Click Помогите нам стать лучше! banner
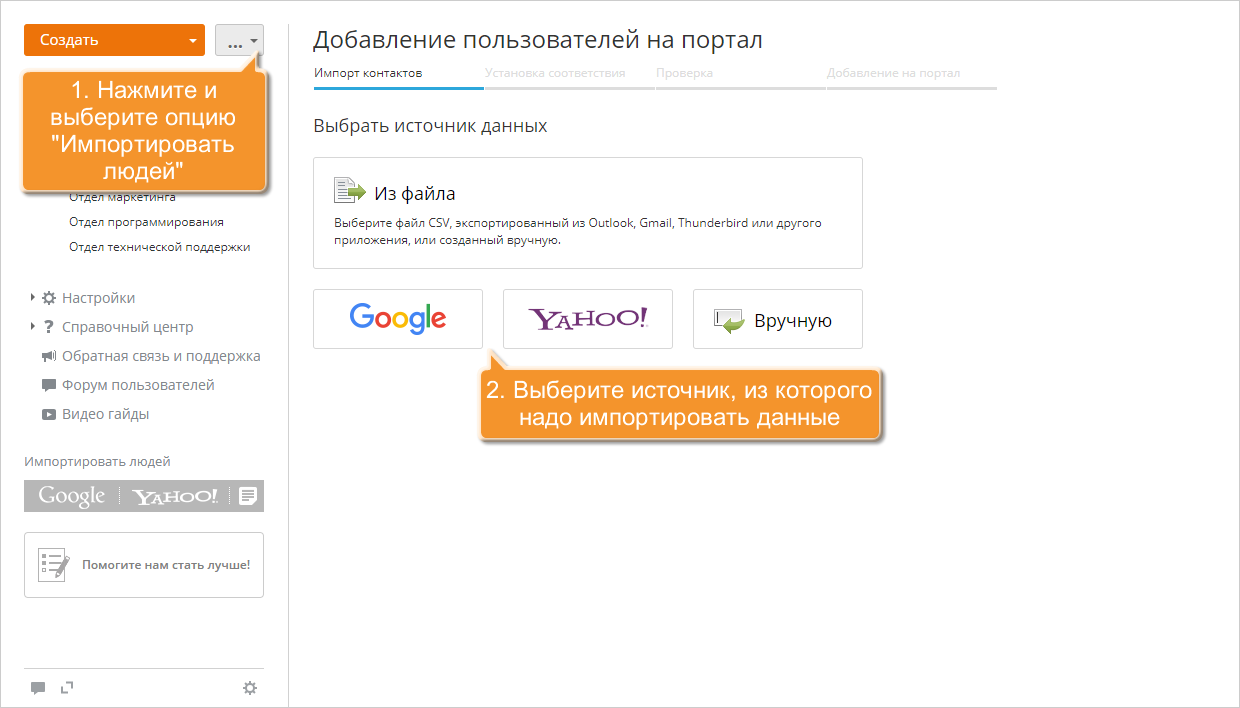 [x=144, y=565]
